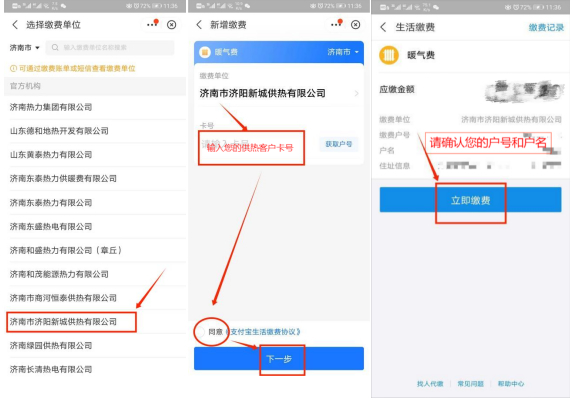Tap back arrow on 选择缴费单位 screen
The image size is (573, 407).
point(15,25)
